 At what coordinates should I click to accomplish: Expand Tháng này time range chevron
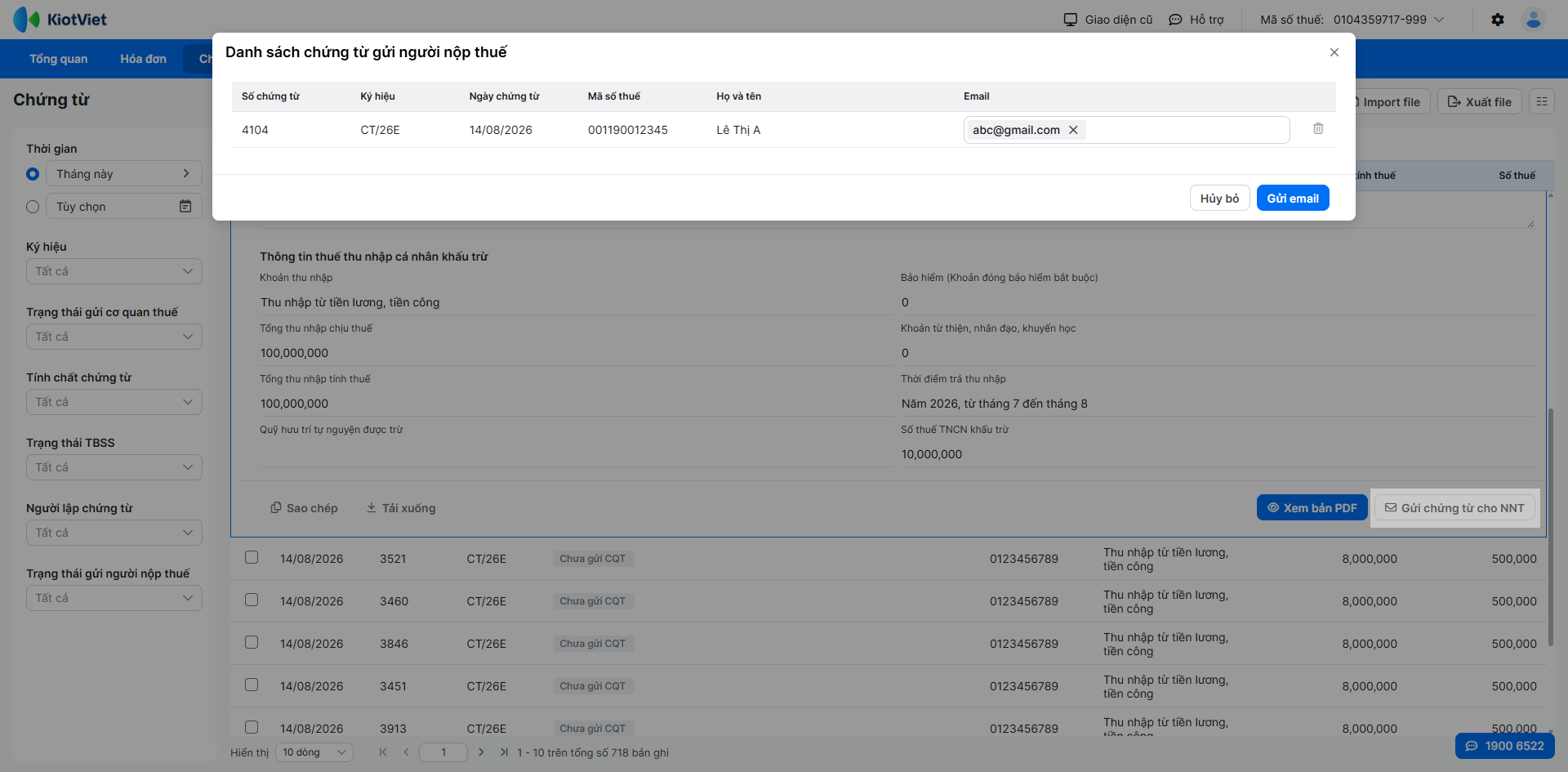[x=186, y=174]
